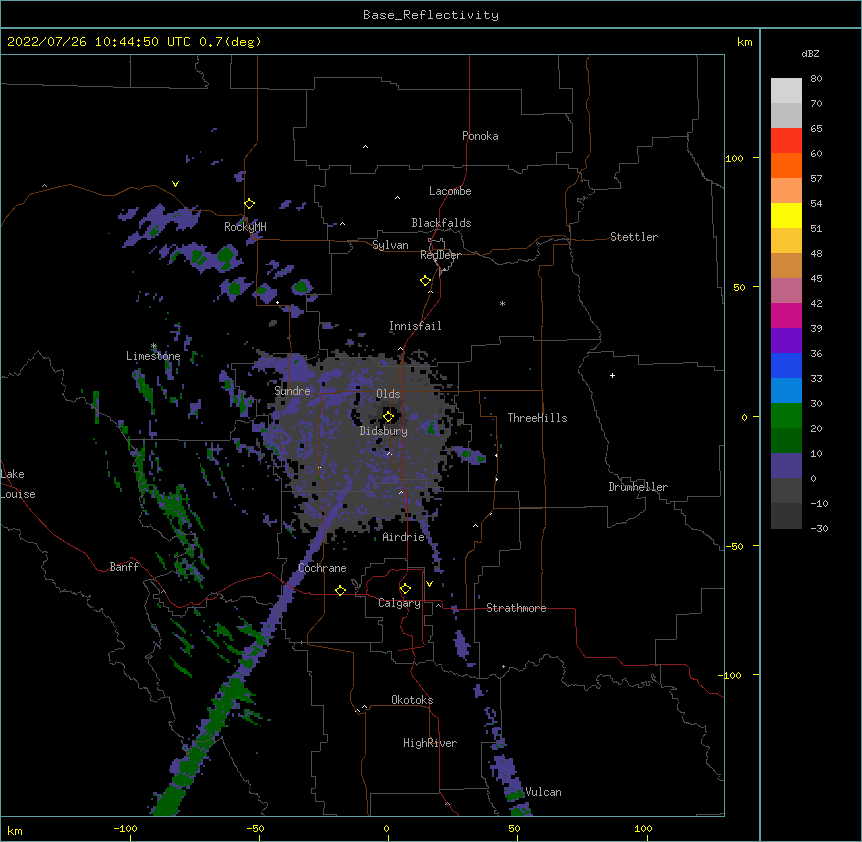Click the Base_Reflectivity title
Image resolution: width=862 pixels, height=842 pixels.
pos(431,15)
